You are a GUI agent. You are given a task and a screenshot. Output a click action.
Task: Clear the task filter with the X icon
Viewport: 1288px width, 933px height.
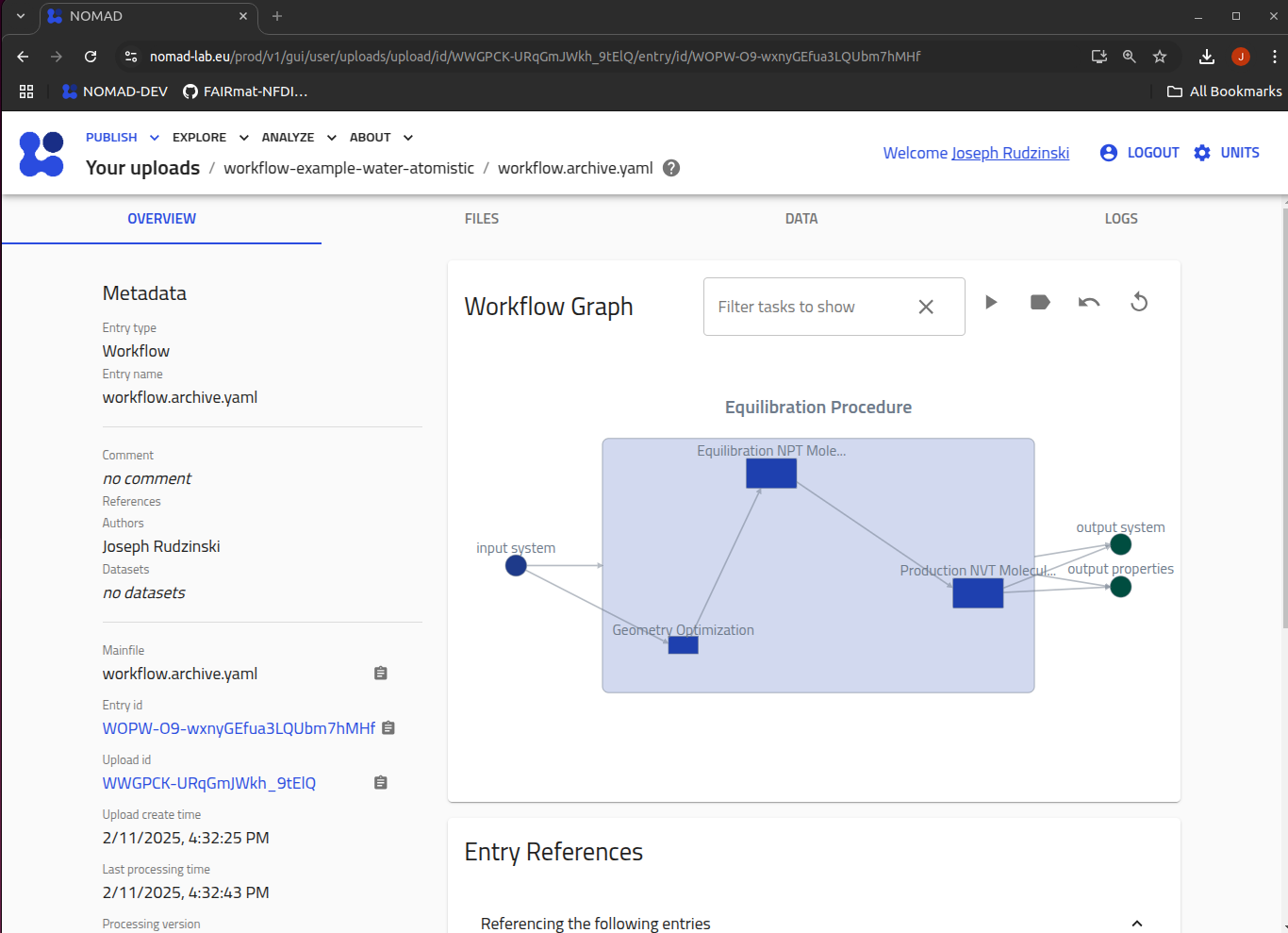925,306
